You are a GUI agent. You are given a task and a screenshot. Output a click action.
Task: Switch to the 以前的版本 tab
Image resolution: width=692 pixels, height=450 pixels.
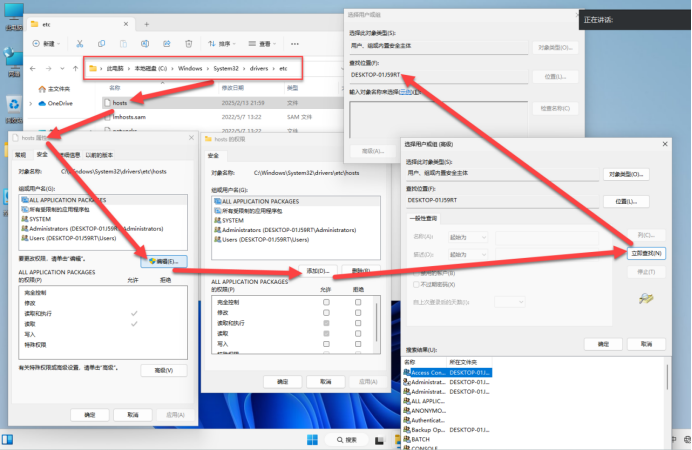click(99, 155)
